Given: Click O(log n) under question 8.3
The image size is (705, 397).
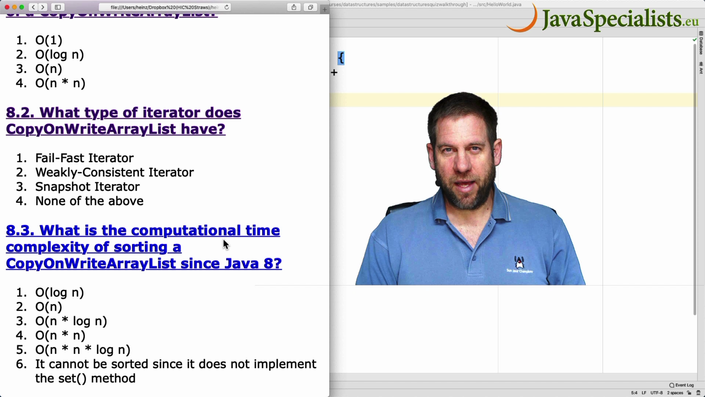Looking at the screenshot, I should point(59,293).
